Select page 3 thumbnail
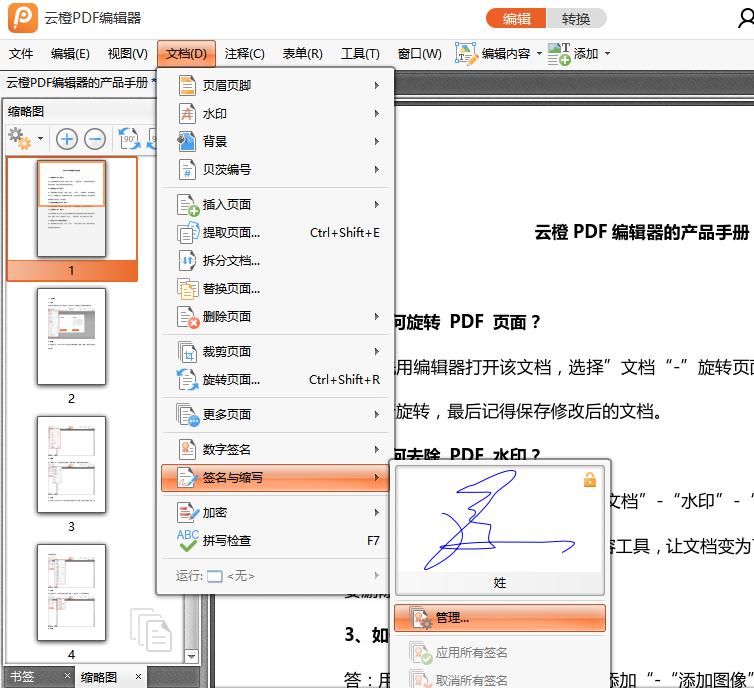Viewport: 754px width, 688px height. coord(72,464)
